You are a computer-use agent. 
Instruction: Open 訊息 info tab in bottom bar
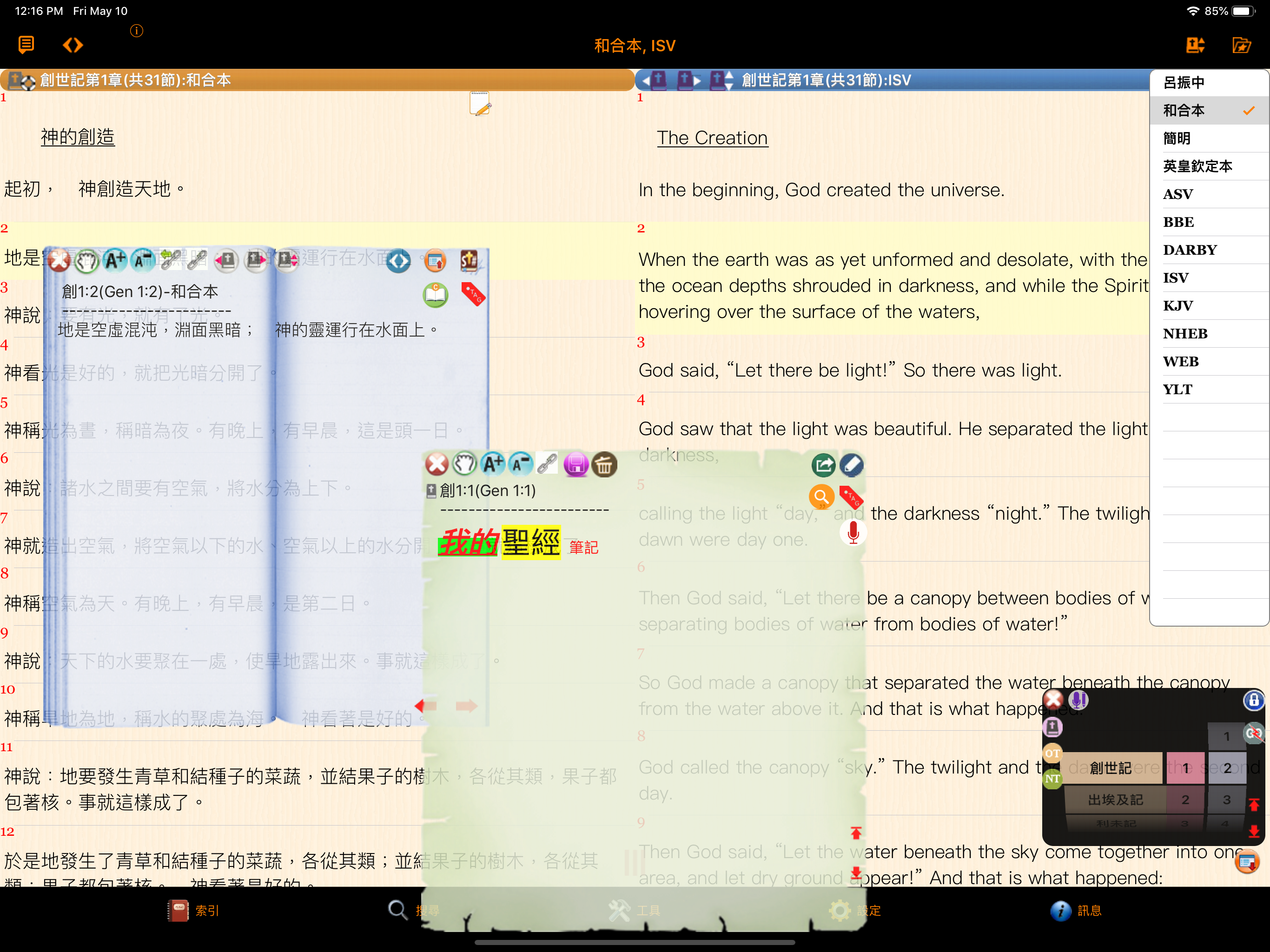click(1075, 910)
